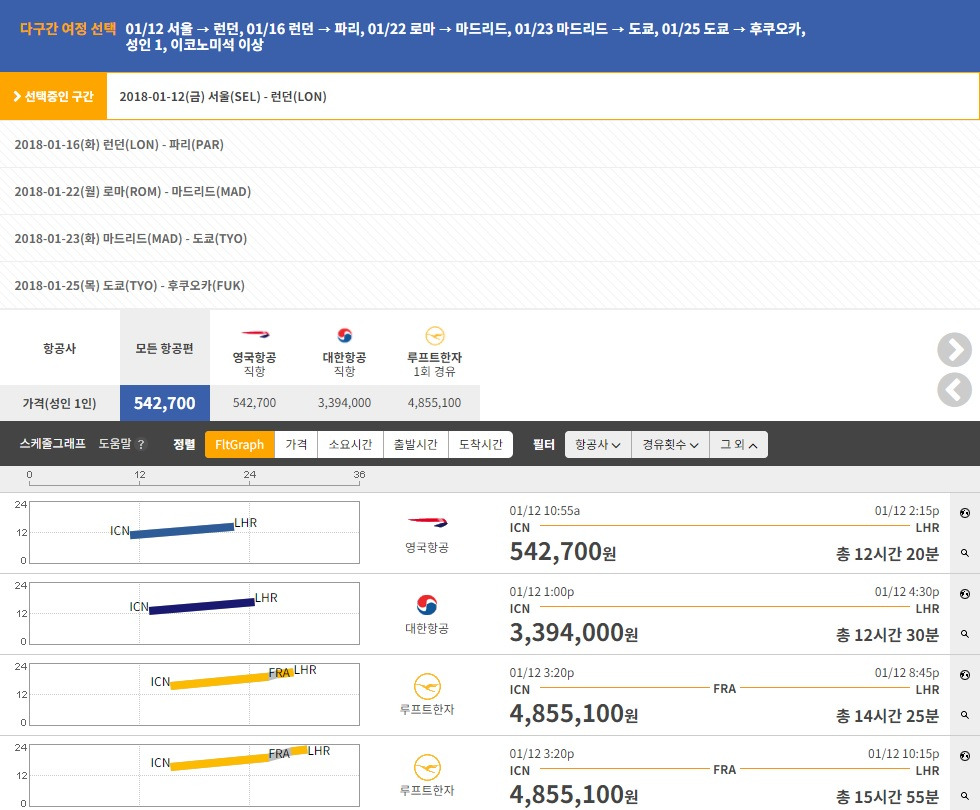The height and width of the screenshot is (810, 980).
Task: Select 모든 항공편 column
Action: tap(165, 348)
